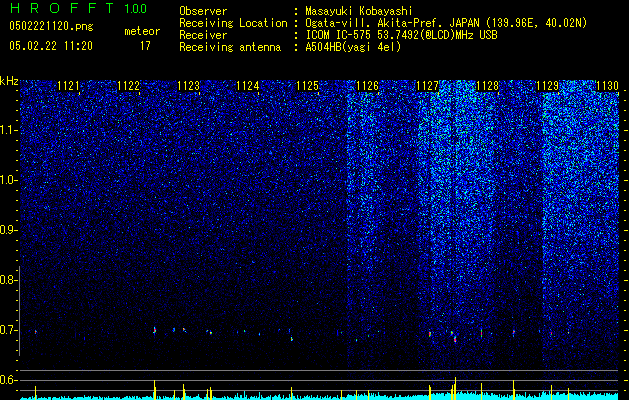Click the 1128 time axis marker

click(487, 86)
